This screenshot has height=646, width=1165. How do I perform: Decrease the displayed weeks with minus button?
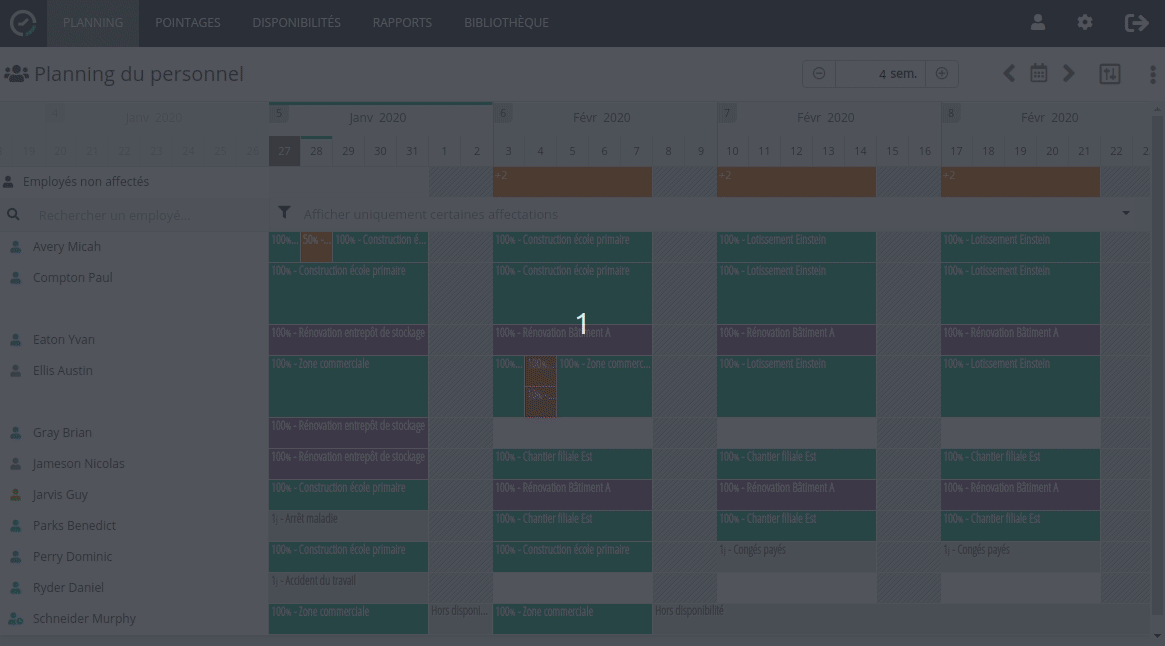pos(819,73)
